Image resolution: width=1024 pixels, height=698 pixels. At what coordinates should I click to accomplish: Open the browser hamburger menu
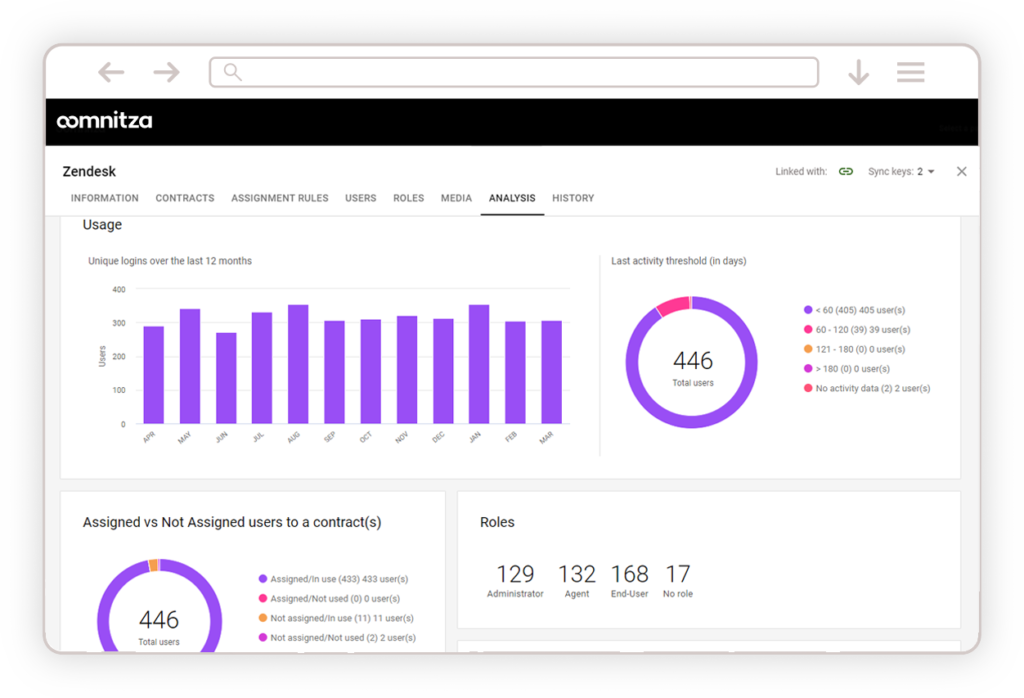point(910,72)
